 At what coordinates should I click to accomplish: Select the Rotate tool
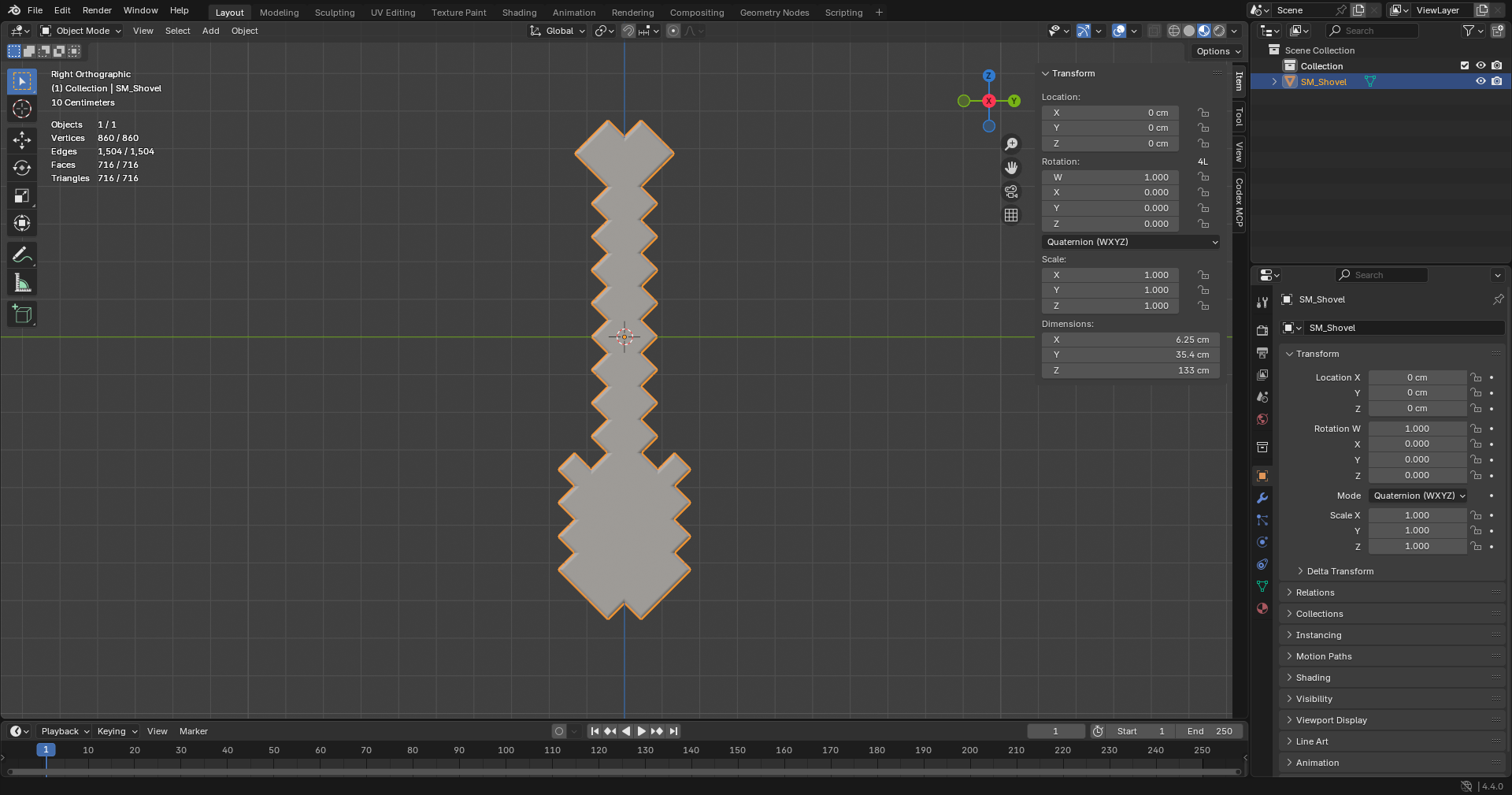[22, 168]
